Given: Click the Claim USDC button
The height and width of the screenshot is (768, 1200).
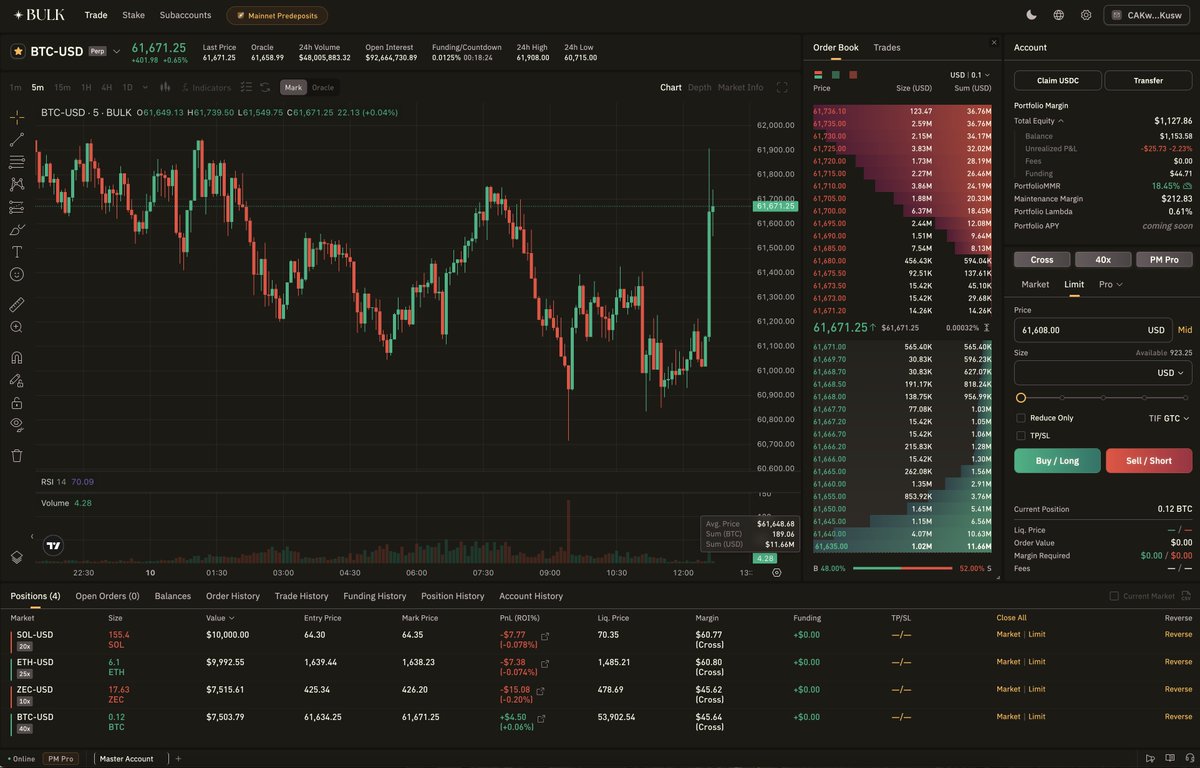Looking at the screenshot, I should [x=1057, y=81].
